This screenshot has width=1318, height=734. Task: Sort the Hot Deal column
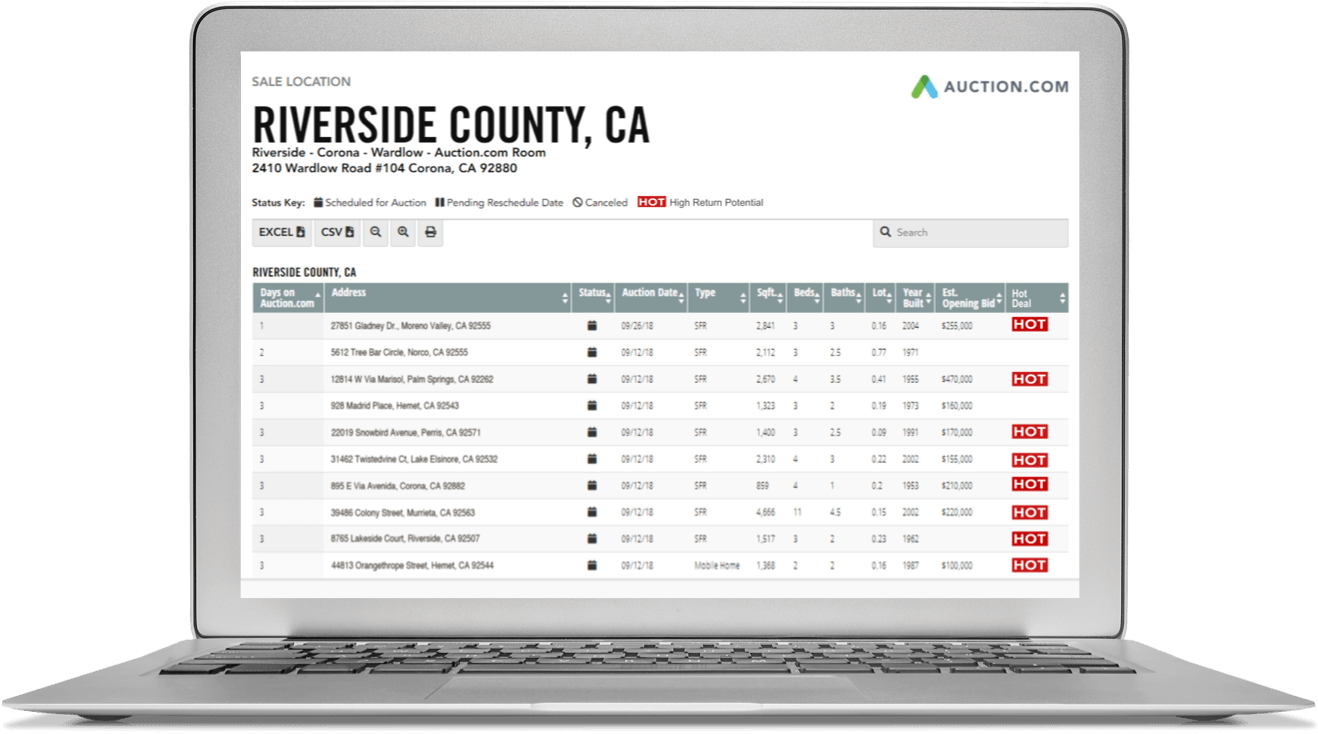point(1037,298)
